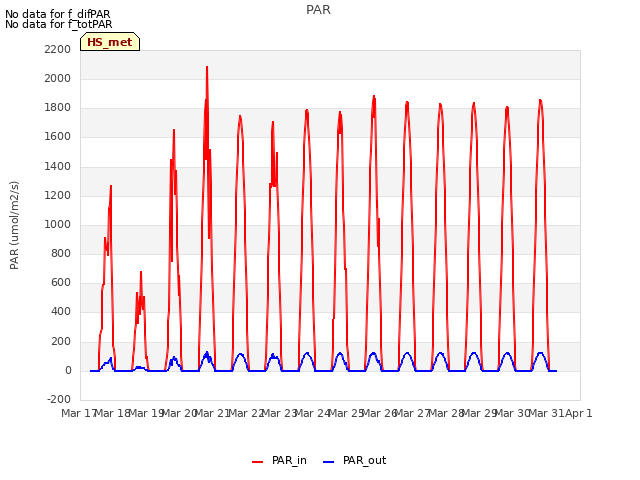The width and height of the screenshot is (640, 480).
Task: Click the 1200 y-axis tick label
Action: tap(58, 196)
